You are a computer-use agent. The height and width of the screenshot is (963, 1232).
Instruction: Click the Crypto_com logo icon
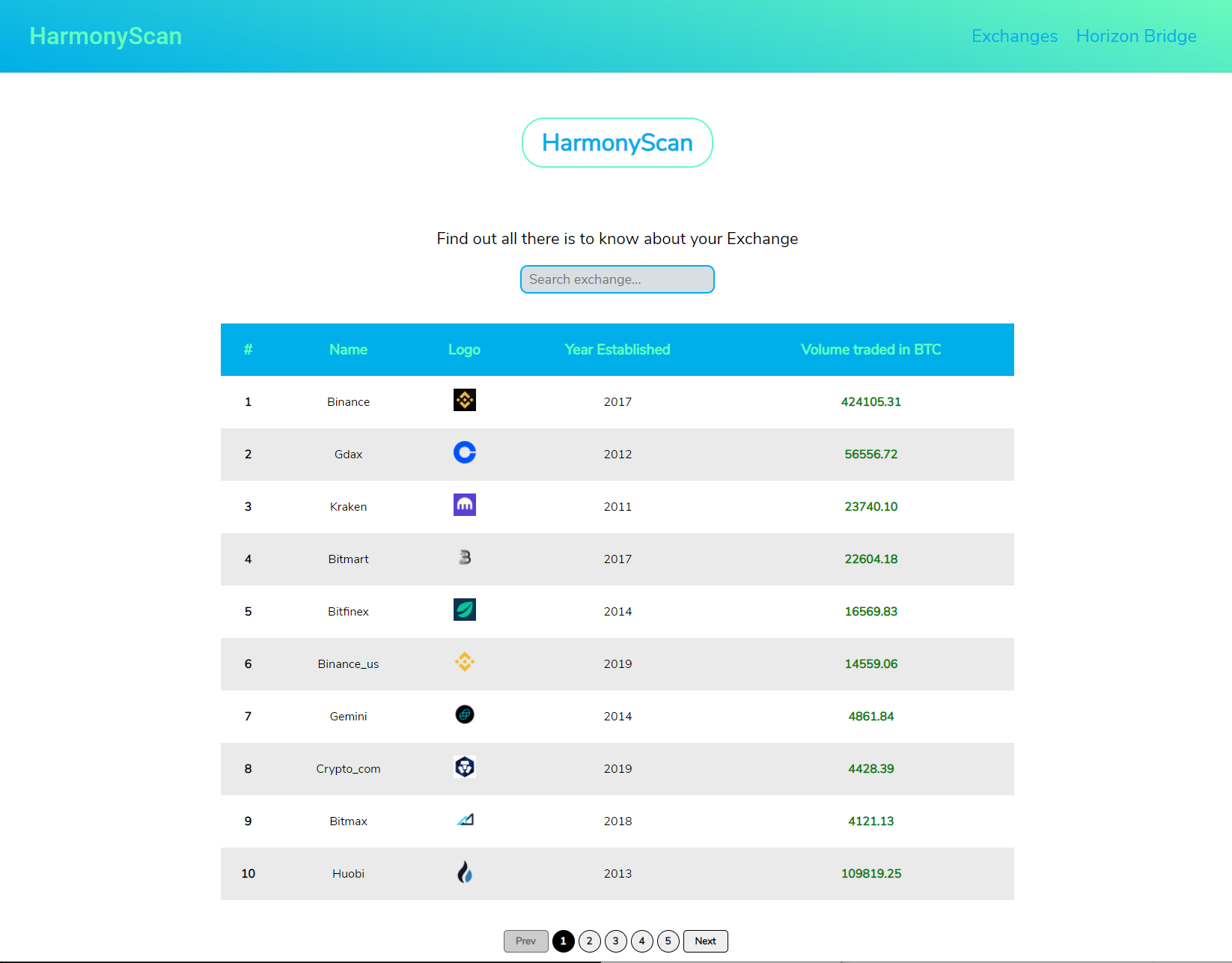click(465, 767)
